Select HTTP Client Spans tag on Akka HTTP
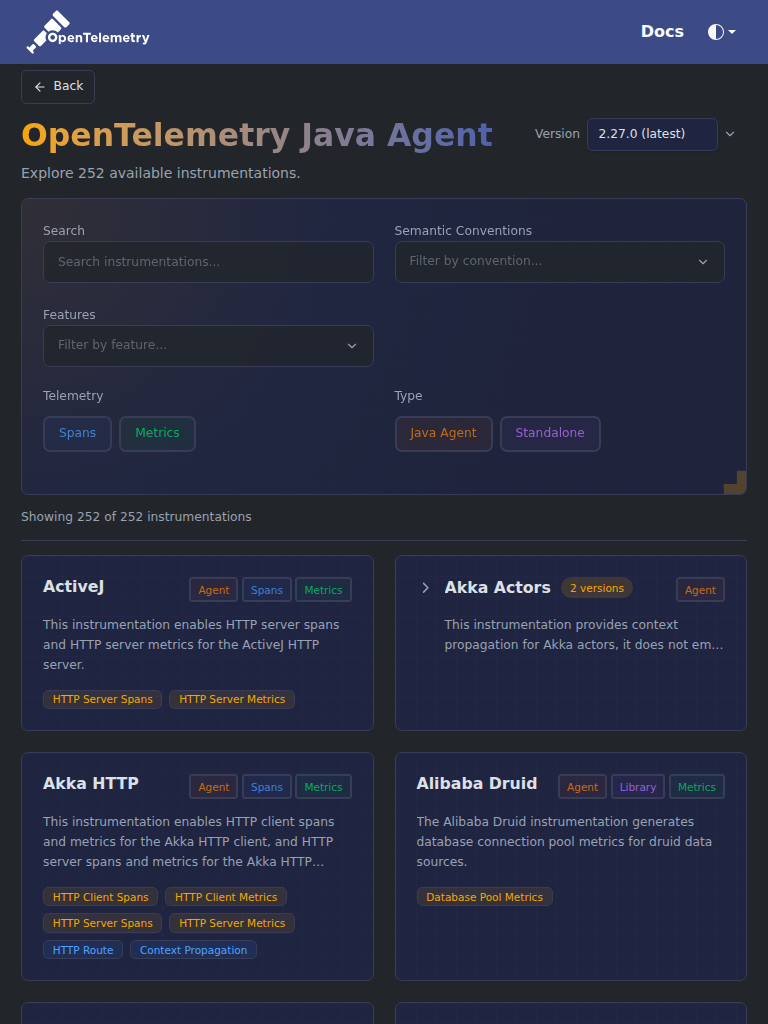Viewport: 768px width, 1024px height. tap(101, 897)
